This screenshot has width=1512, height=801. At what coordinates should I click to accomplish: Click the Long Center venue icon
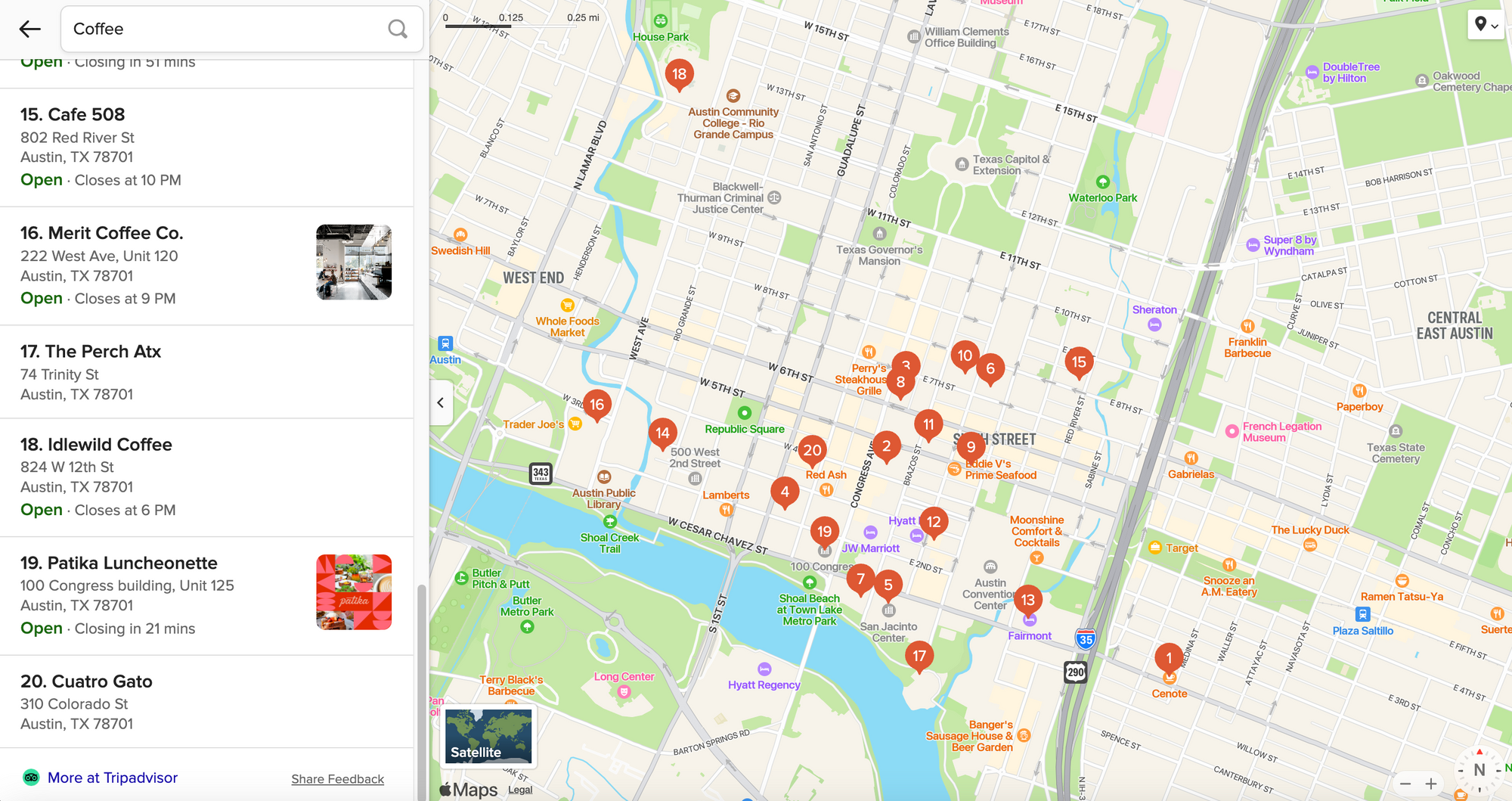click(x=624, y=691)
